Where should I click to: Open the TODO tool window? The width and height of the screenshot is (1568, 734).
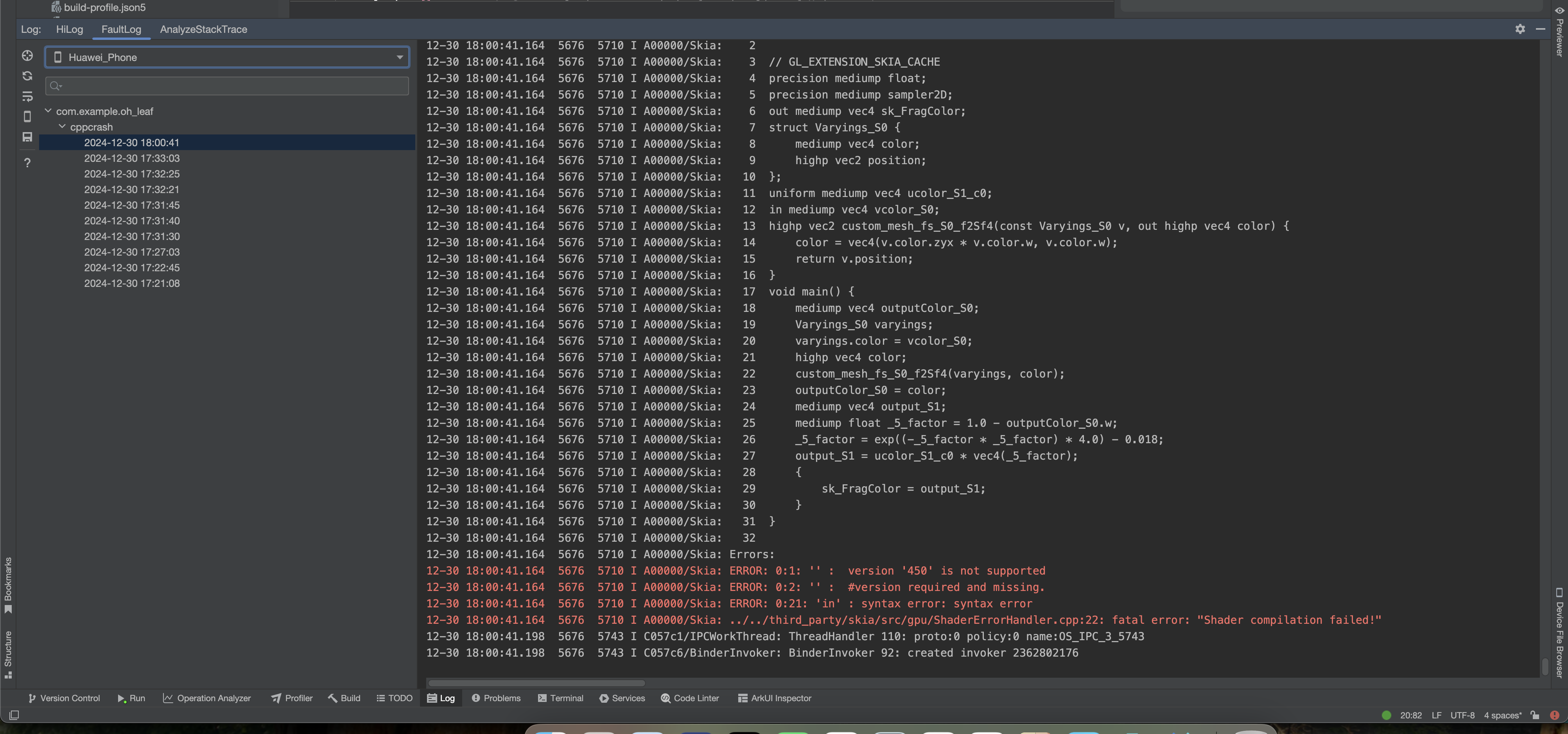tap(395, 698)
